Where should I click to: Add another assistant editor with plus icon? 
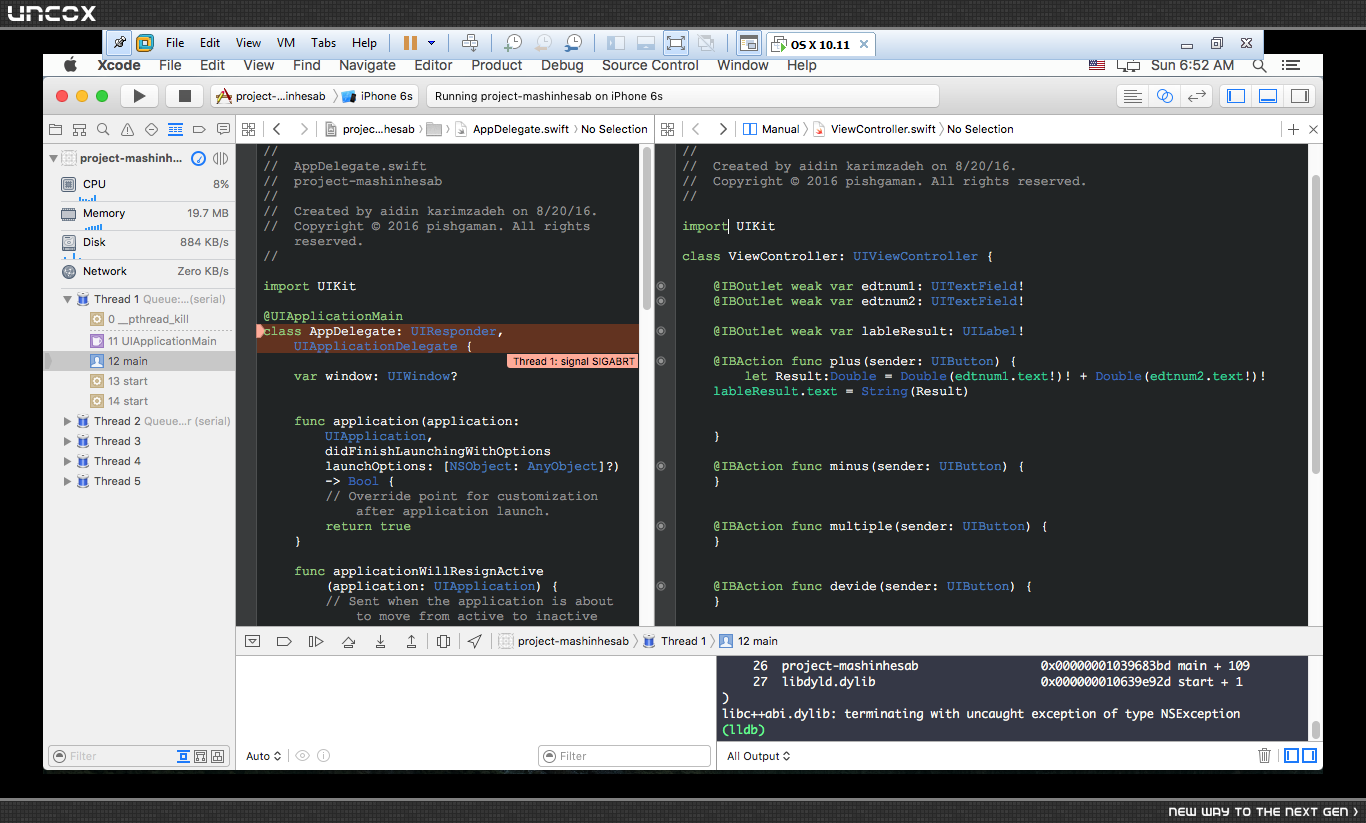tap(1293, 129)
